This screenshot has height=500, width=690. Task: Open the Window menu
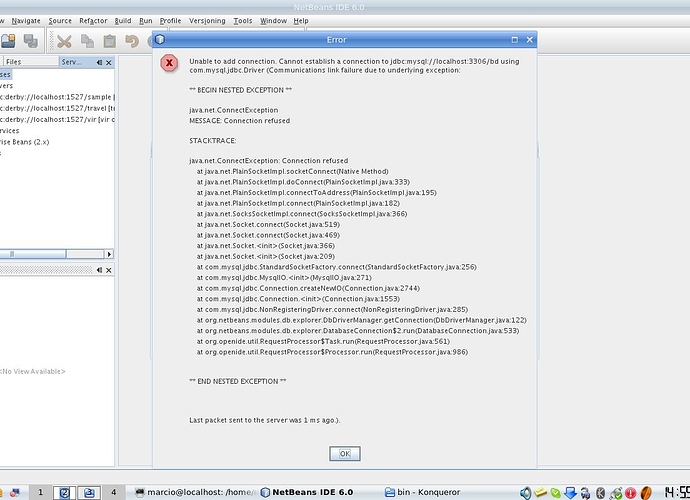[x=273, y=21]
